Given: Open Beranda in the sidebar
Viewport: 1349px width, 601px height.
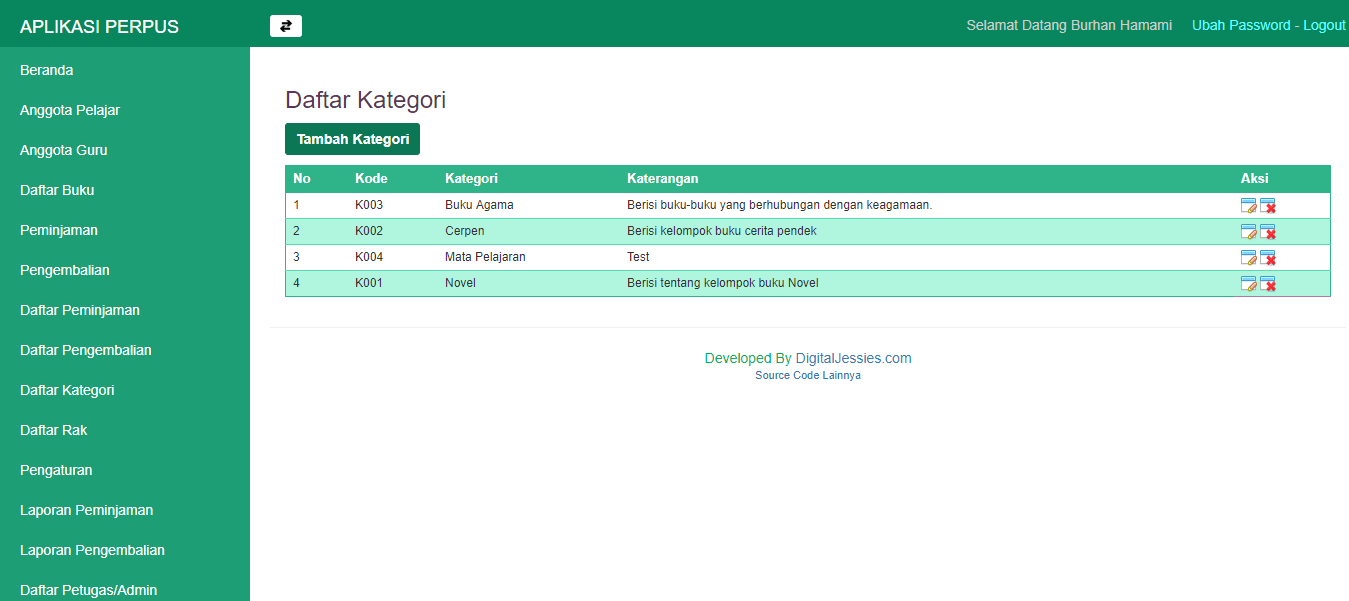Looking at the screenshot, I should click(x=47, y=70).
